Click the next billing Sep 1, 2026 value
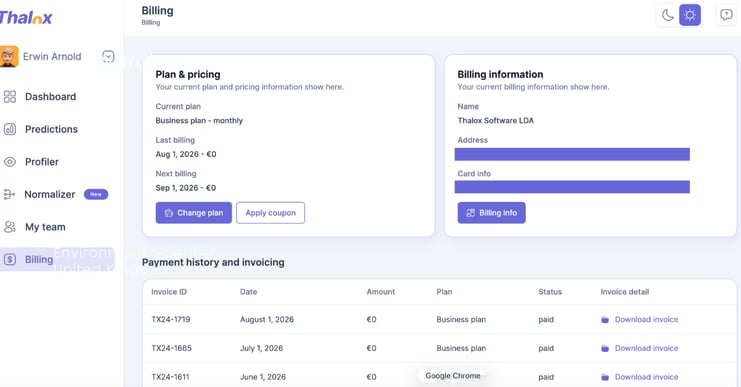The height and width of the screenshot is (387, 741). click(x=186, y=188)
